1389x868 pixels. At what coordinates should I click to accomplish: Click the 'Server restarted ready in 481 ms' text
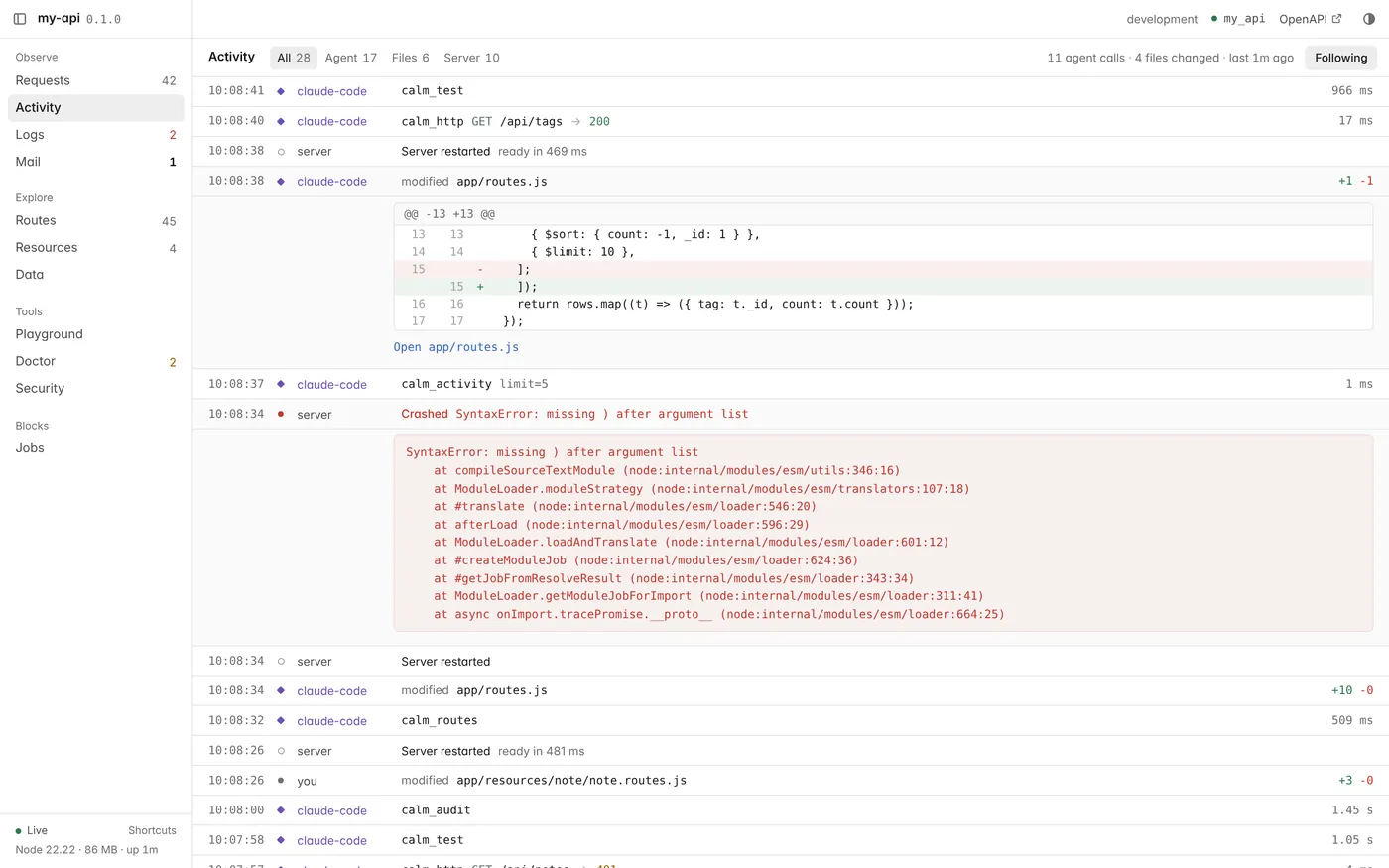click(x=492, y=751)
